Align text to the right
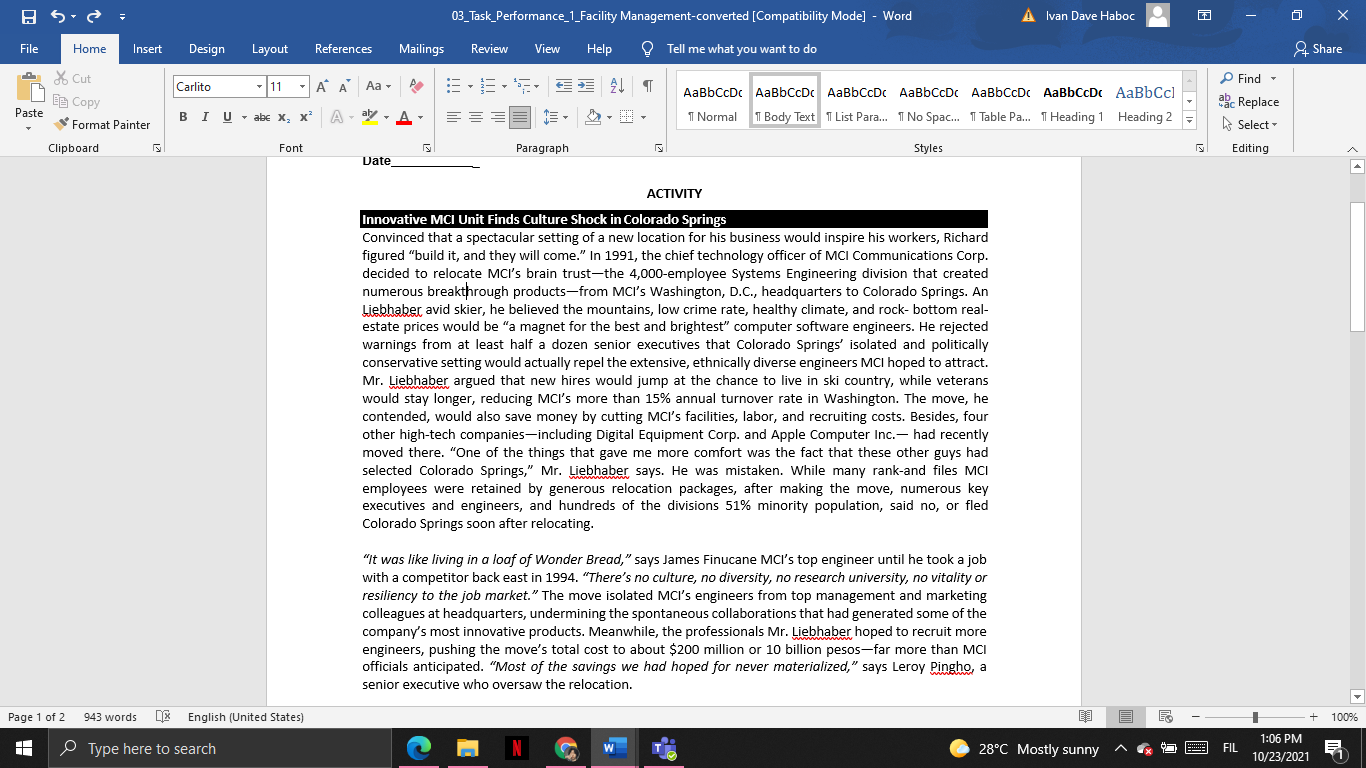The height and width of the screenshot is (768, 1366). pos(497,117)
